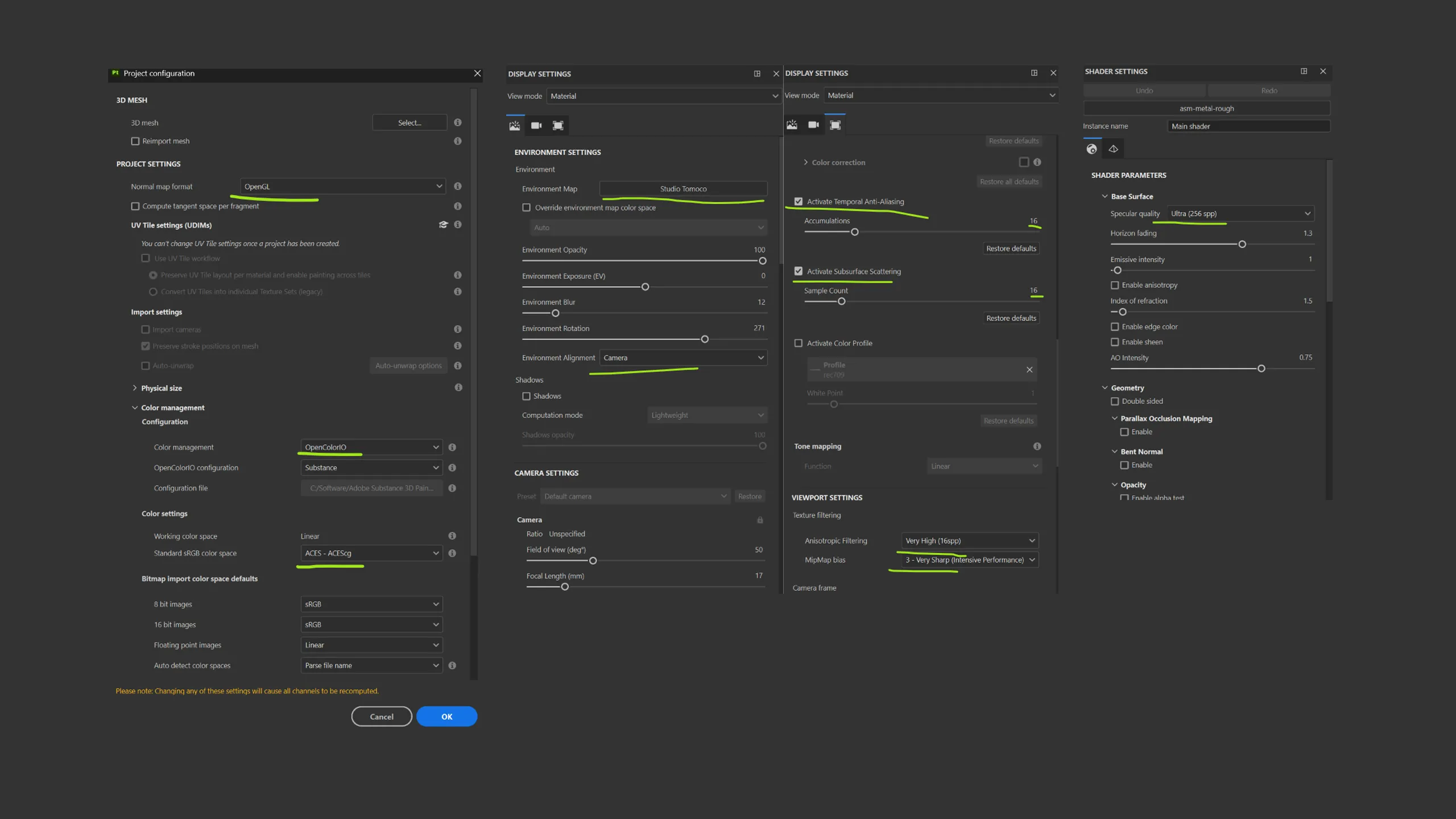Click the Instance name input field
Image resolution: width=1456 pixels, height=819 pixels.
1248,126
